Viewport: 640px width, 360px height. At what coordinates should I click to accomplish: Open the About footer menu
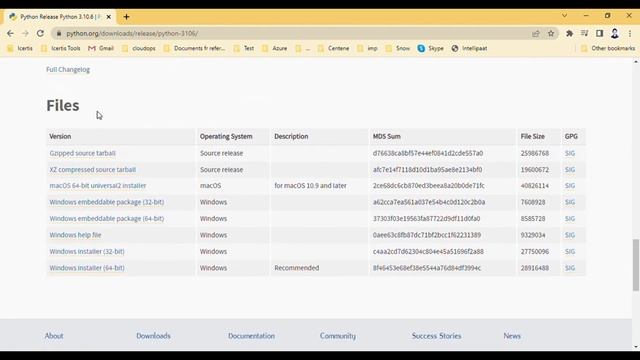(54, 336)
